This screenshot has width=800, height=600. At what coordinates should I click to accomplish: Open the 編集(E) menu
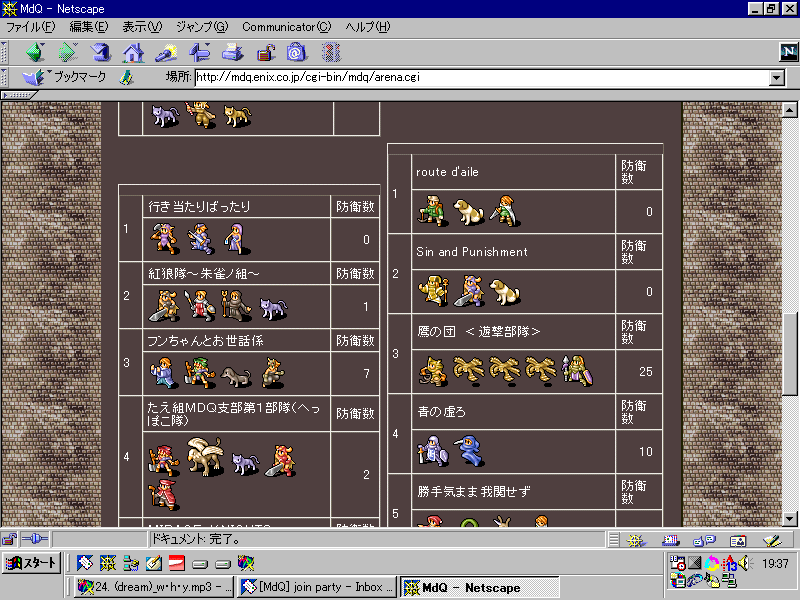(89, 27)
